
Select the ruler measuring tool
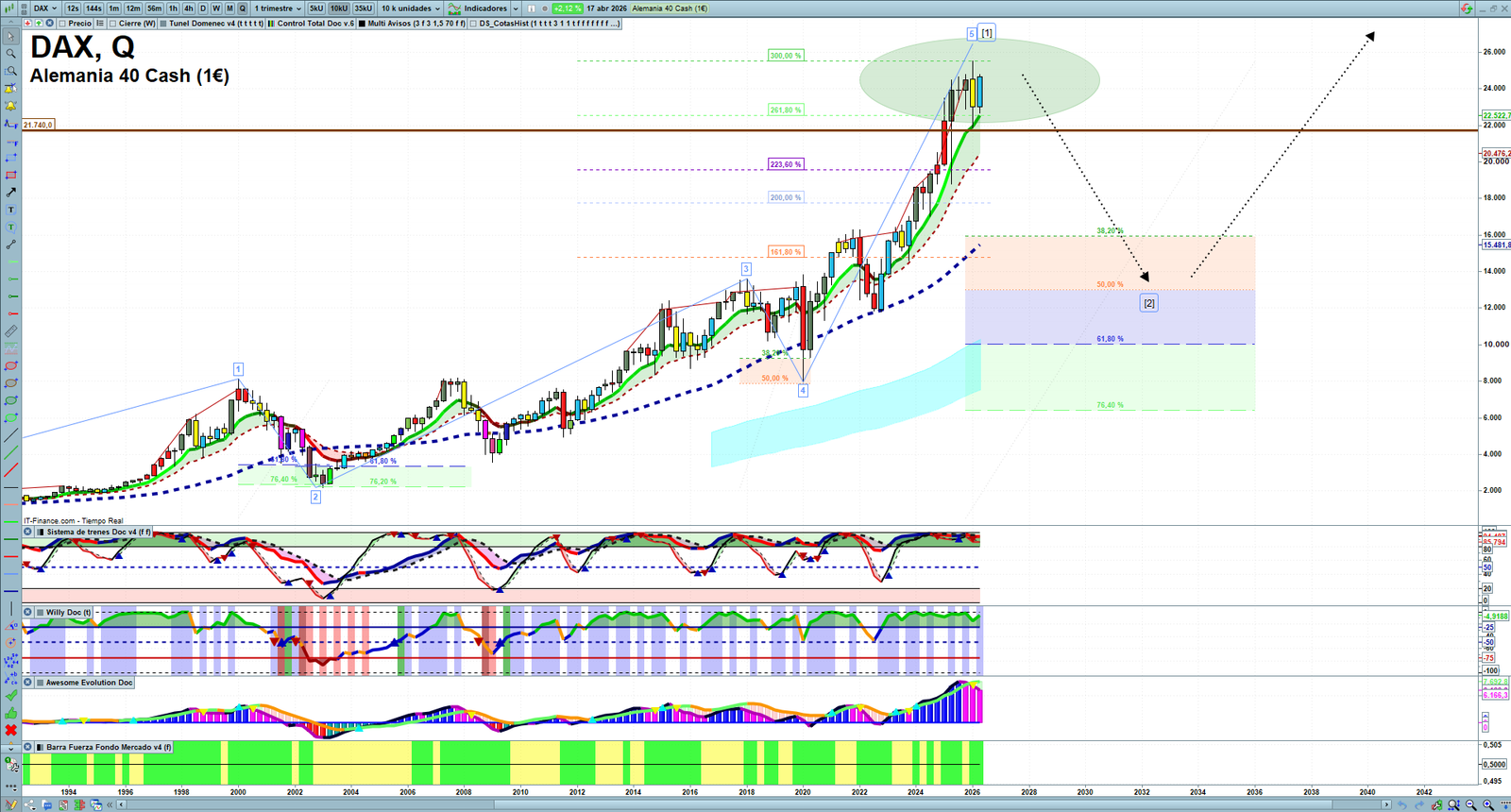(x=10, y=331)
